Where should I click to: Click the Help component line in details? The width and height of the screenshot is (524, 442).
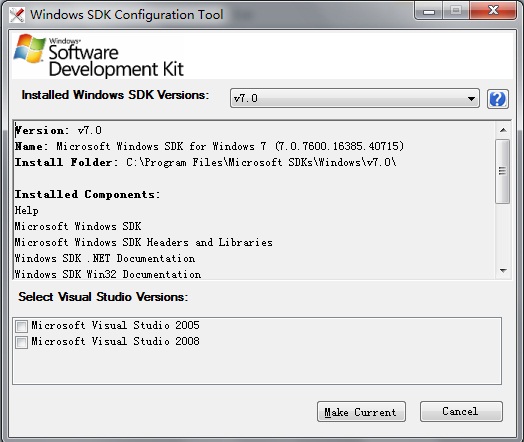pyautogui.click(x=26, y=210)
